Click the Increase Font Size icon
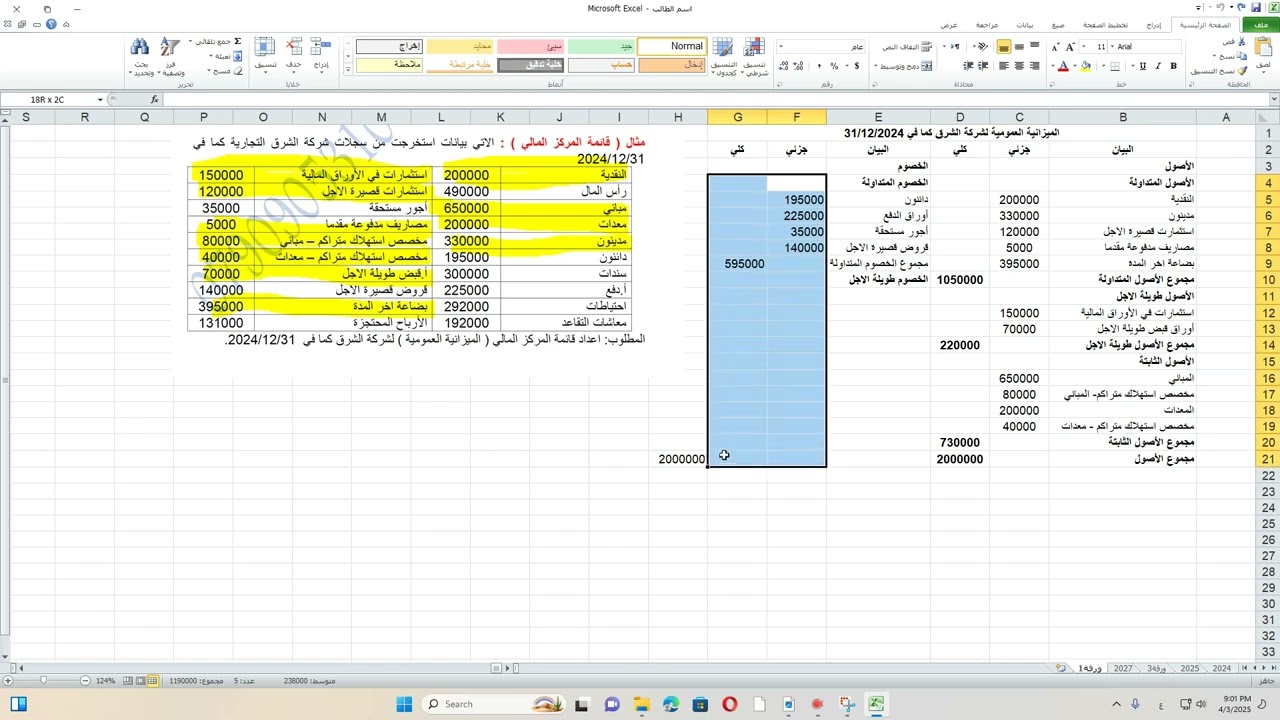The width and height of the screenshot is (1280, 720). [x=1070, y=47]
